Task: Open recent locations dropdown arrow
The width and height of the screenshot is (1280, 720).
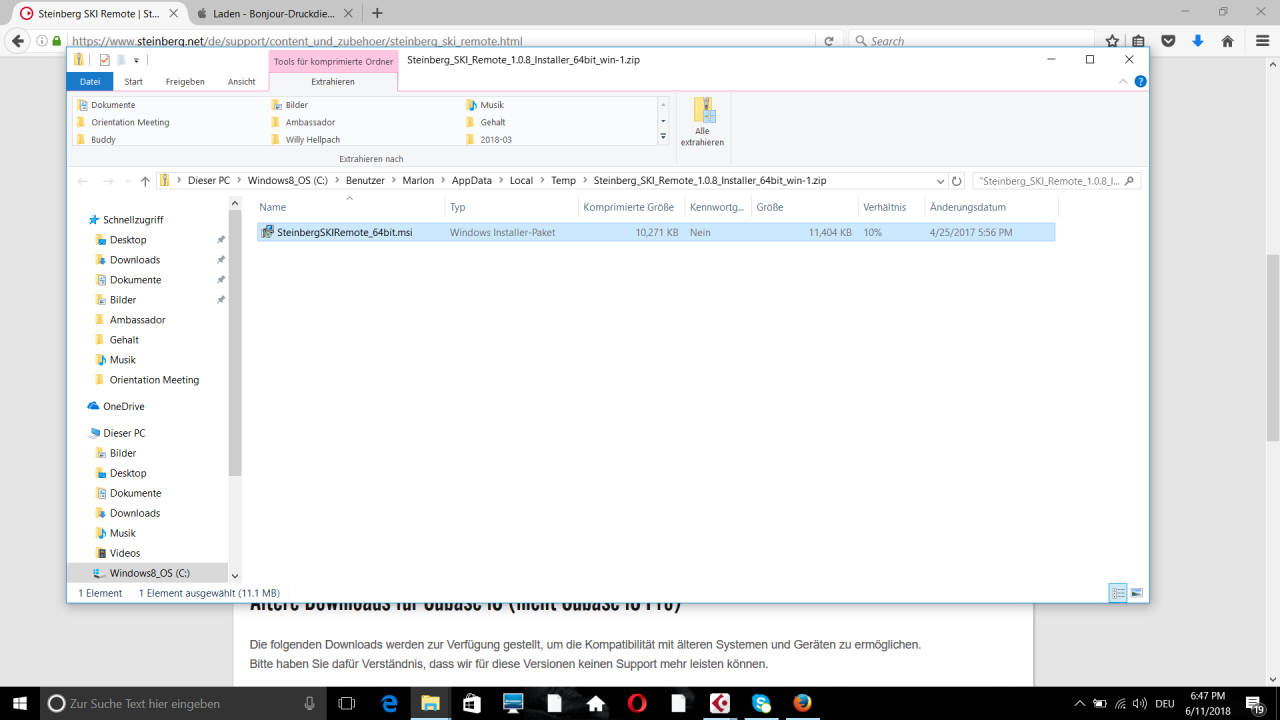Action: [127, 181]
